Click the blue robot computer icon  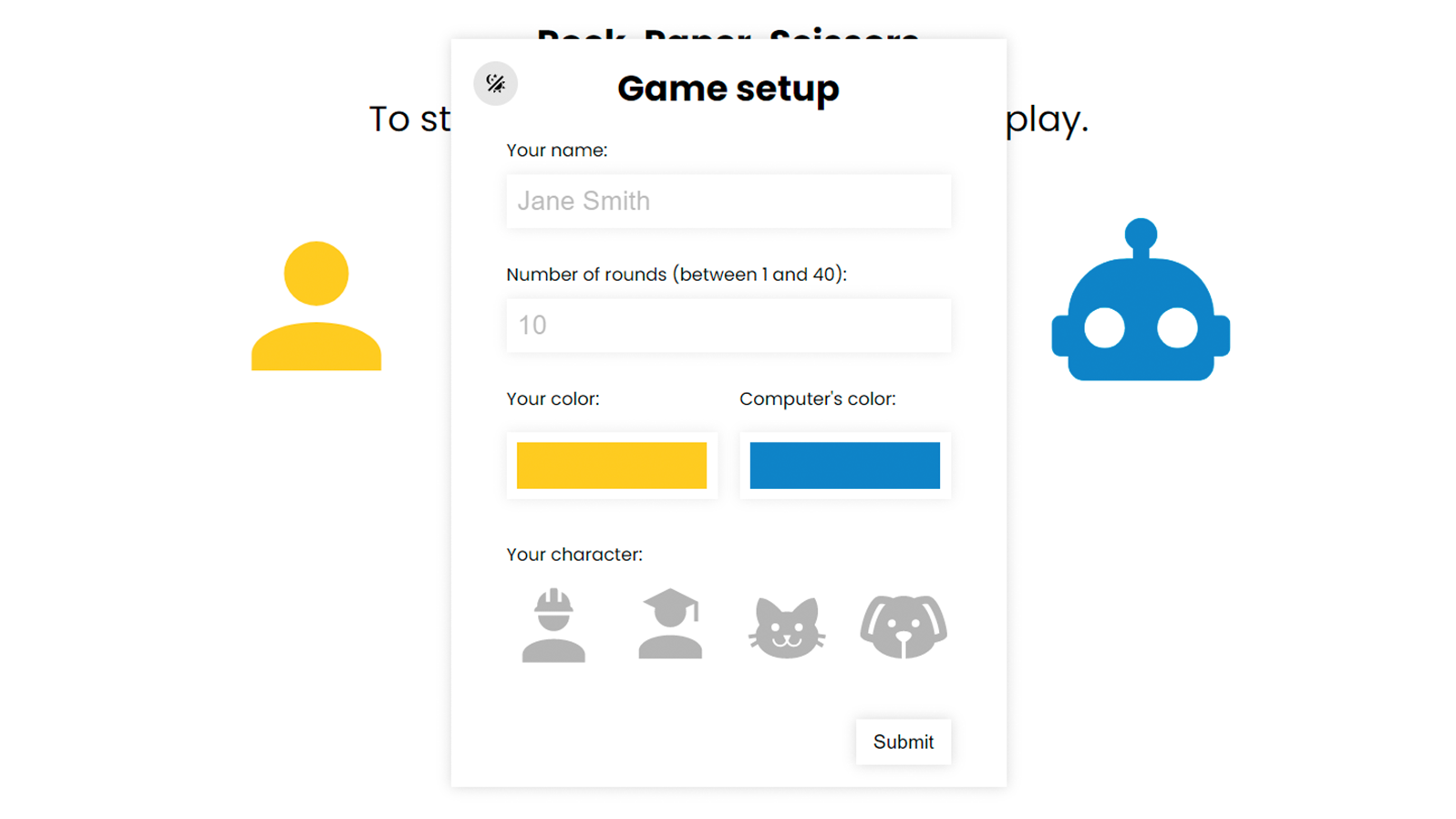tap(1141, 303)
